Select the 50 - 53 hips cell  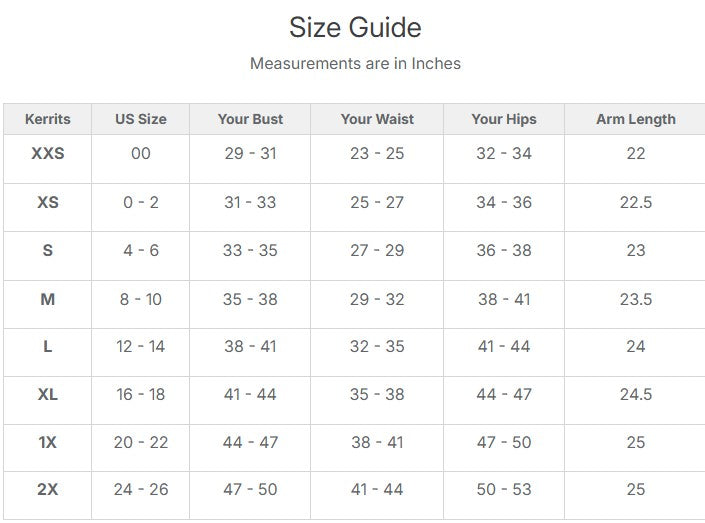504,490
